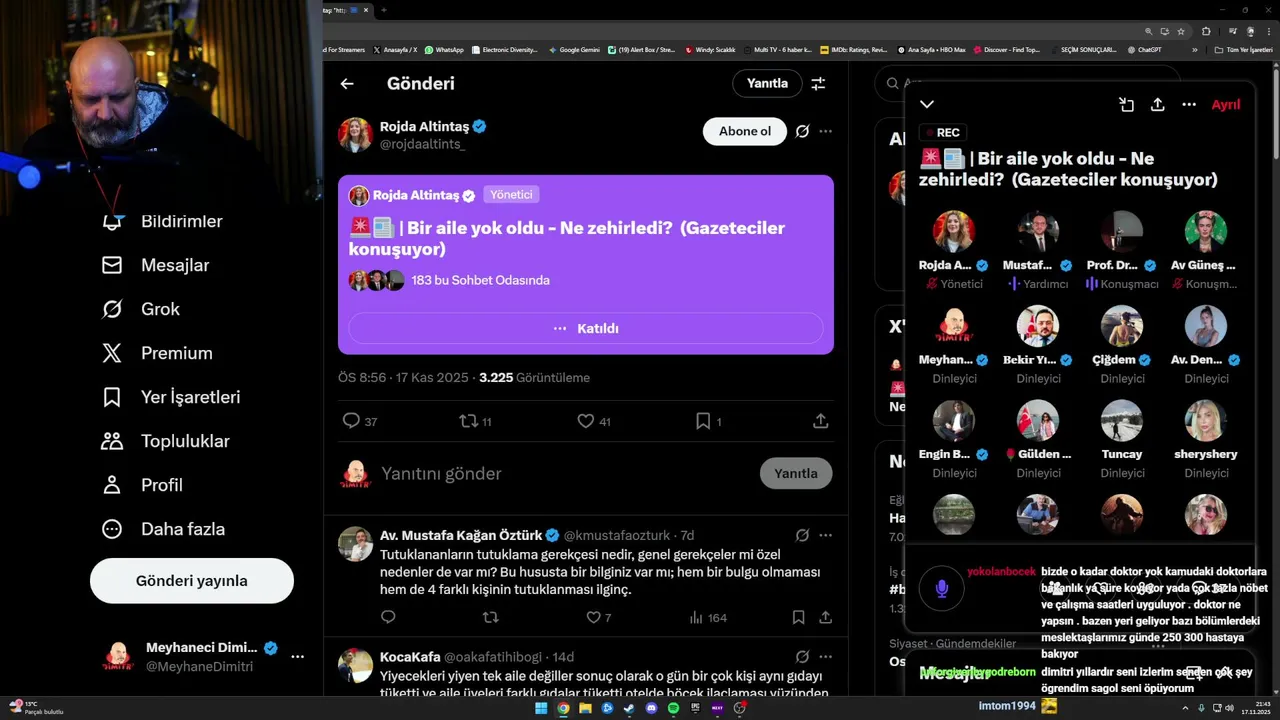Image resolution: width=1280 pixels, height=720 pixels.
Task: Open the filter settings icon next to Yanıtla
Action: point(818,84)
